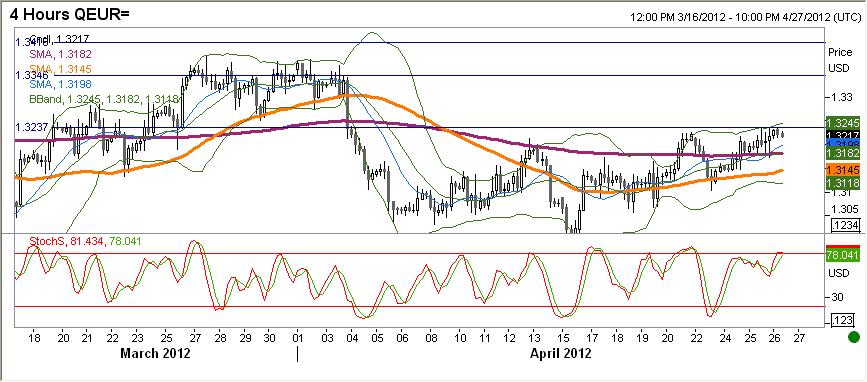Click the green 78.041 stochastic value tag

pos(842,255)
